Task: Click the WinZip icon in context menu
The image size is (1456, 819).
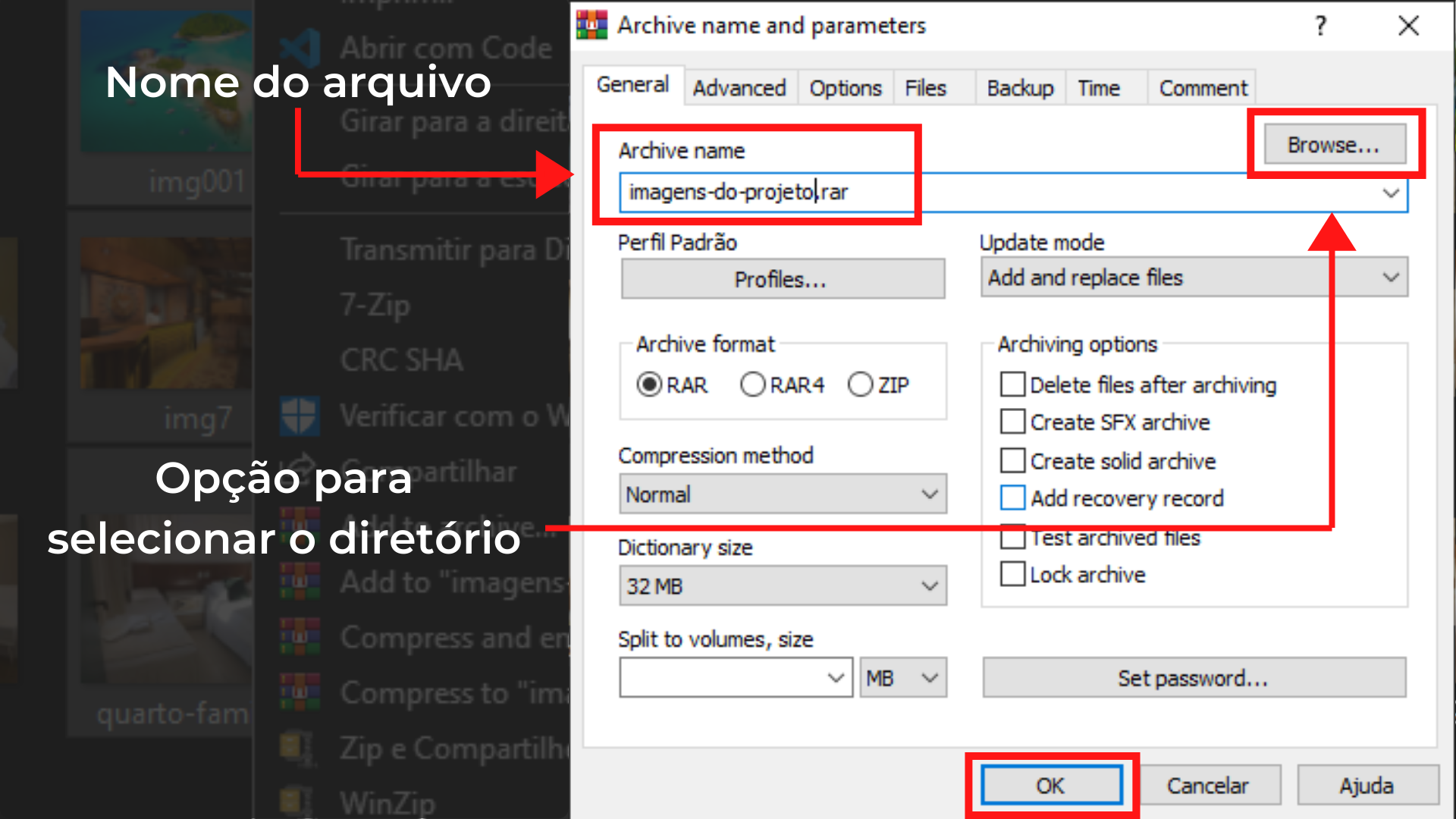Action: point(296,802)
